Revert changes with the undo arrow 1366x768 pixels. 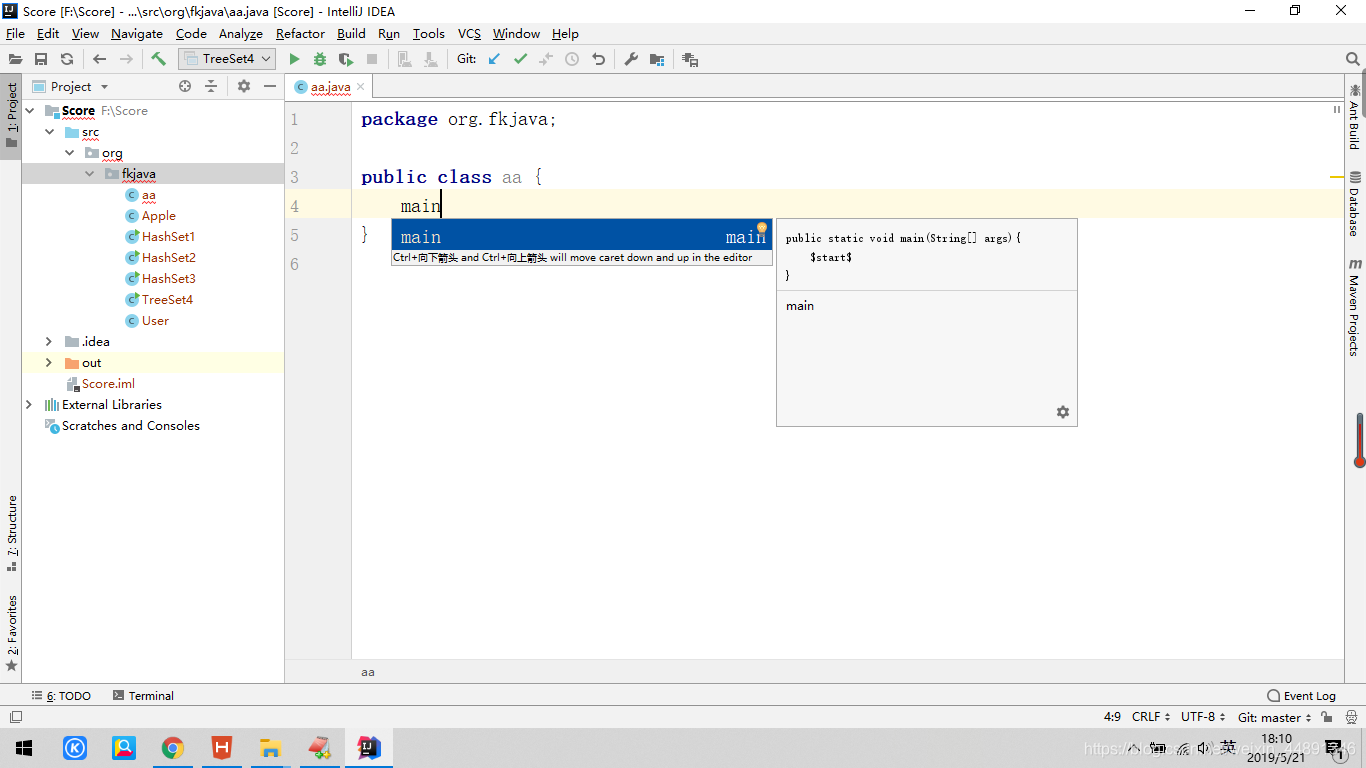[598, 59]
